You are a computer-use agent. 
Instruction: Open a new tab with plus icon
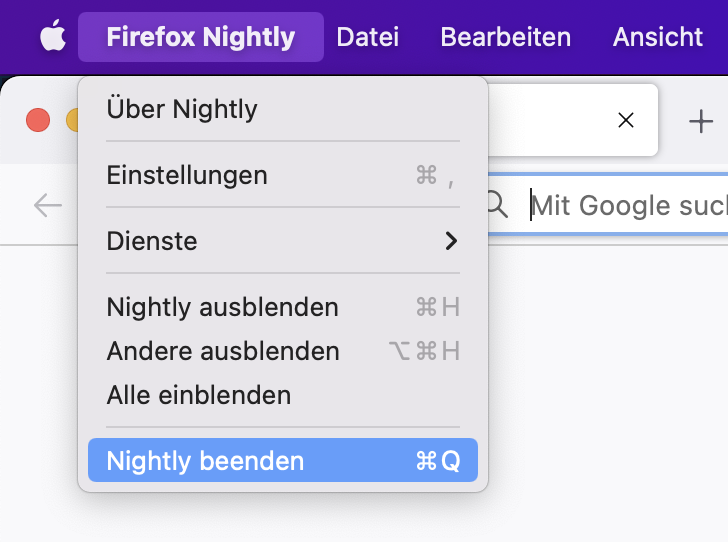click(x=700, y=121)
